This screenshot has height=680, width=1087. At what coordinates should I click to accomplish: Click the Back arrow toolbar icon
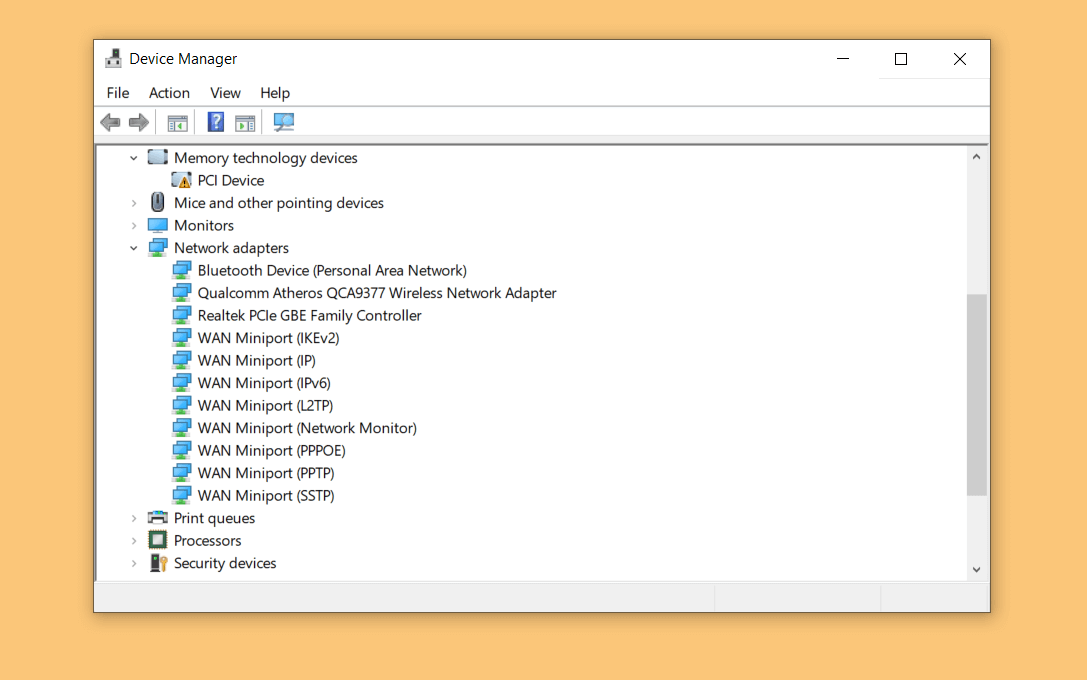coord(110,123)
